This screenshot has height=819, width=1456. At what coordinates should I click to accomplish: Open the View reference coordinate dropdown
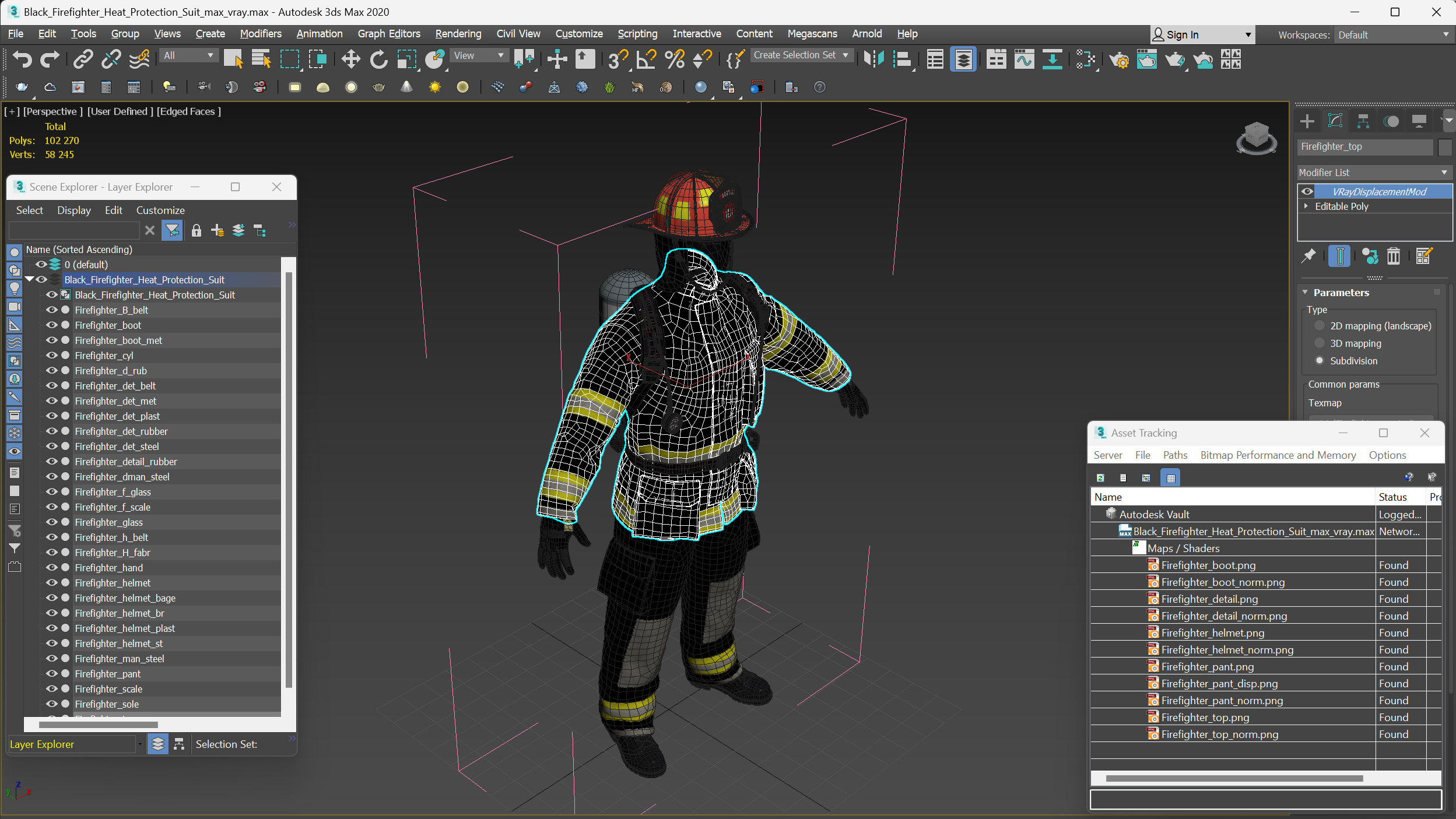click(x=479, y=55)
